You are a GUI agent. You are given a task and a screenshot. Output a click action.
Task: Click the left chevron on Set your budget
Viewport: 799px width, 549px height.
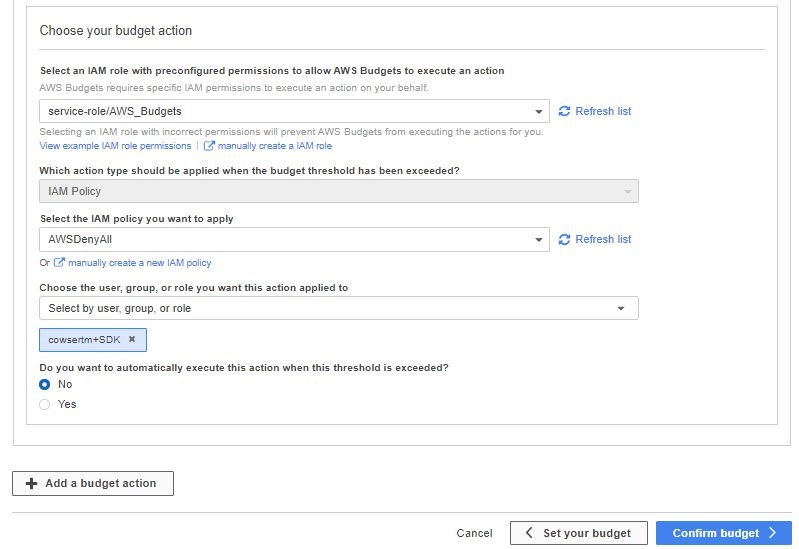[x=529, y=533]
